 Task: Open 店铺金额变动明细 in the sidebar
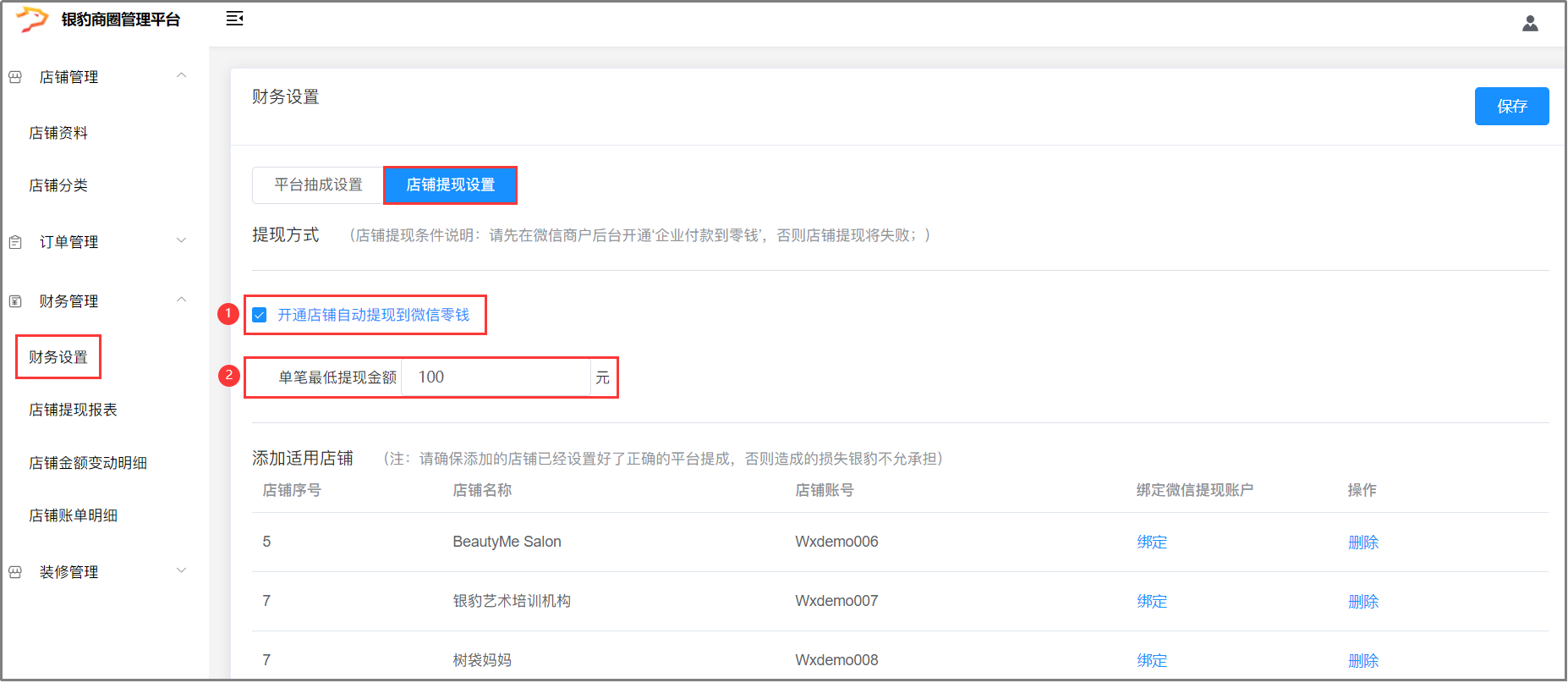tap(88, 463)
